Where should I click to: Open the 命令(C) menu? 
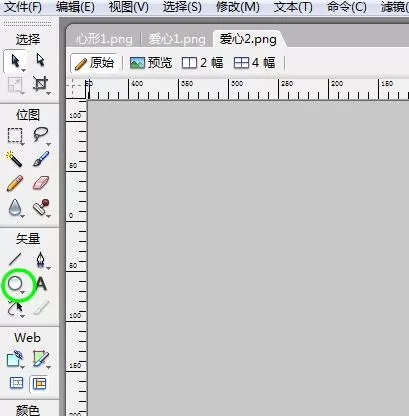pyautogui.click(x=347, y=7)
